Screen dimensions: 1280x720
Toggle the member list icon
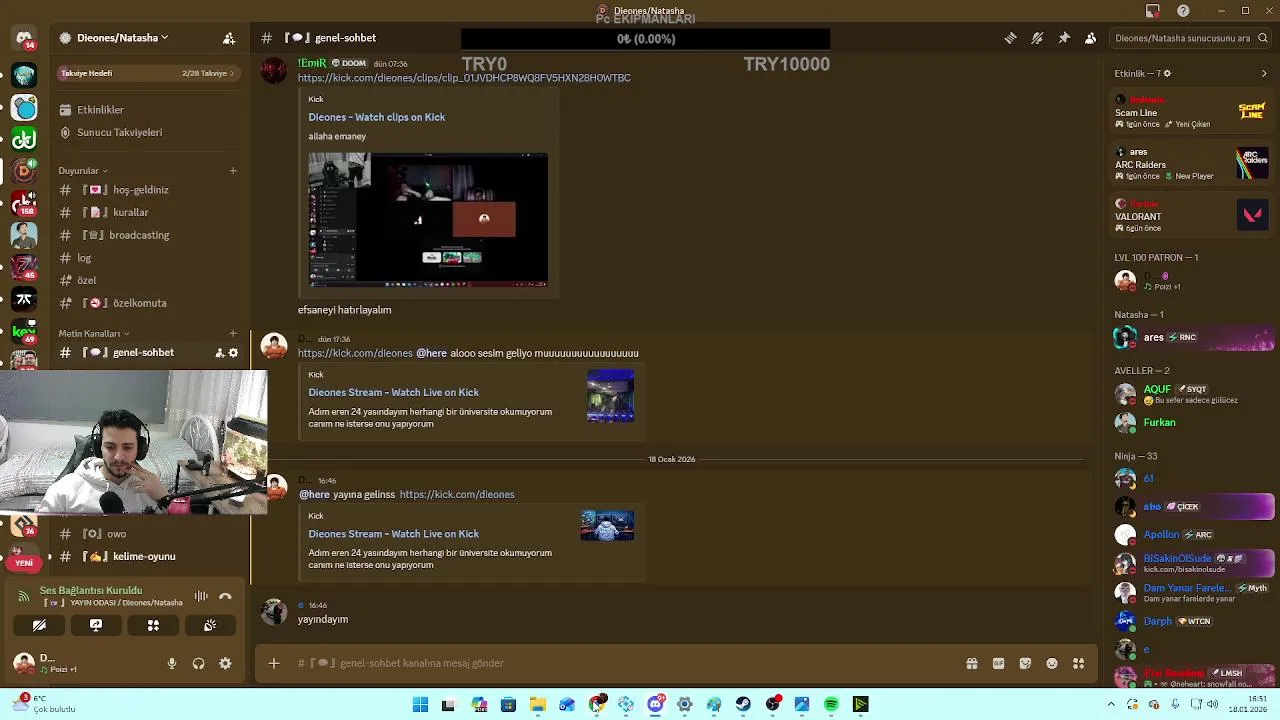point(1090,38)
